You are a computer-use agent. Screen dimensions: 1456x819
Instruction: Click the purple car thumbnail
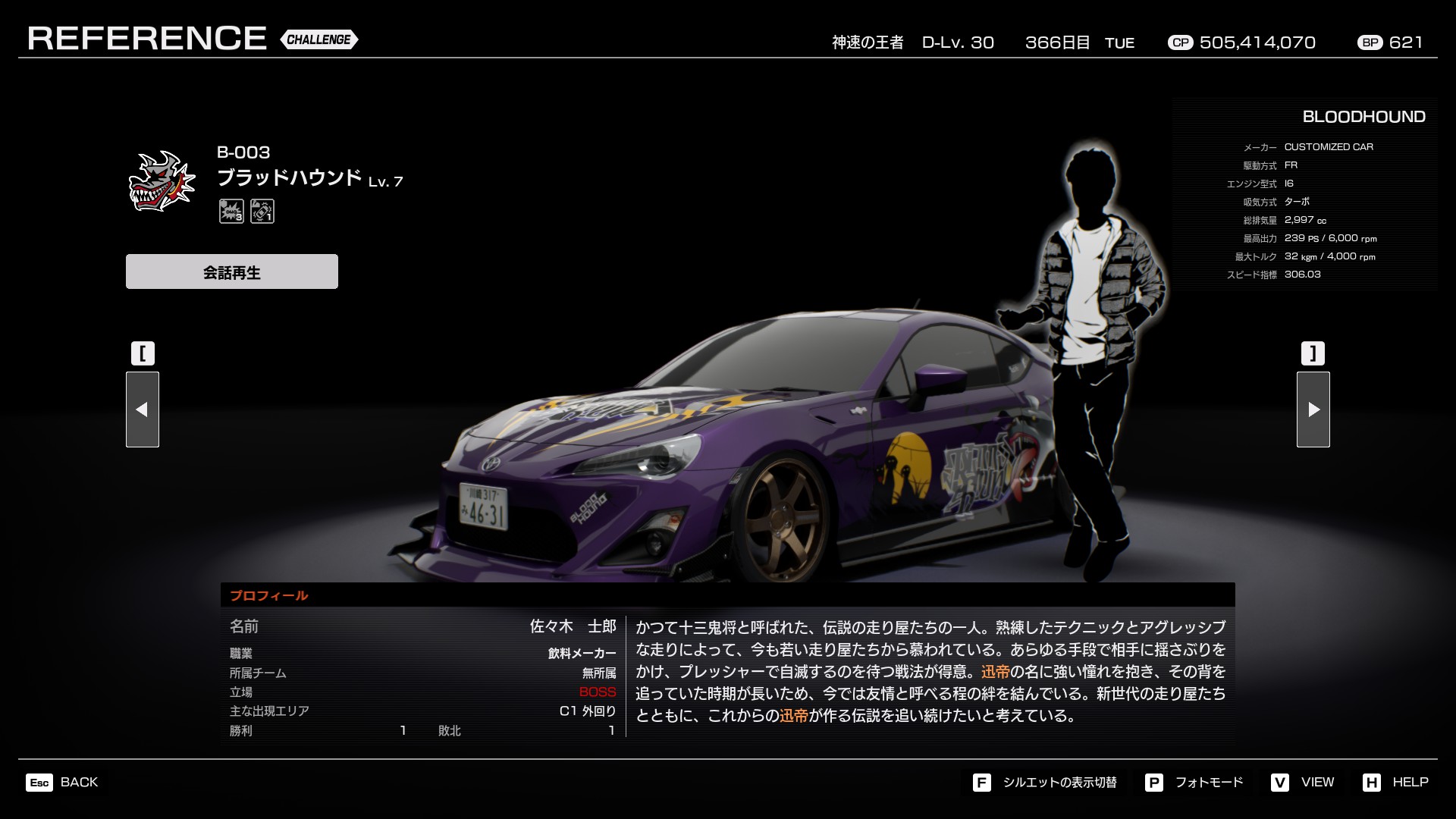click(x=728, y=447)
